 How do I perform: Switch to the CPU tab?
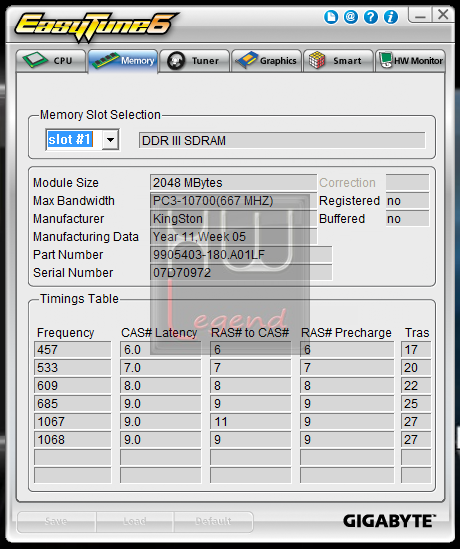[51, 61]
